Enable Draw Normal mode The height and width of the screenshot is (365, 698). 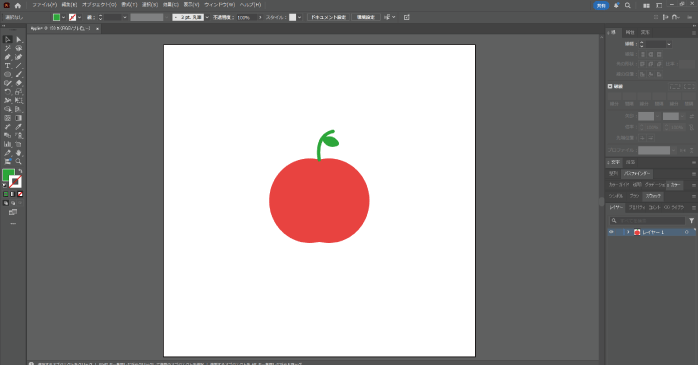pyautogui.click(x=6, y=203)
